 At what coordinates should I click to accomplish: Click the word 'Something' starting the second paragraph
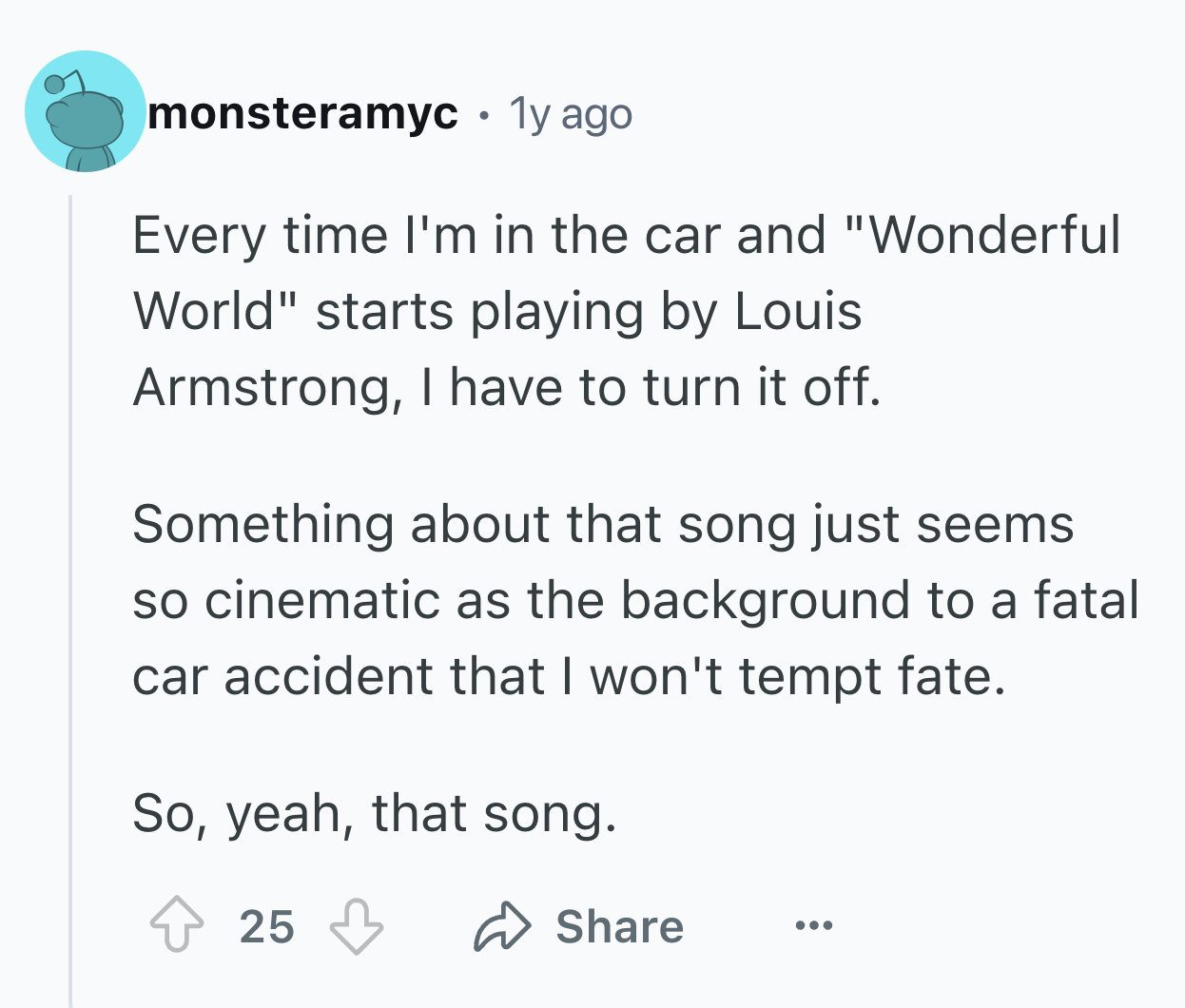(x=263, y=526)
